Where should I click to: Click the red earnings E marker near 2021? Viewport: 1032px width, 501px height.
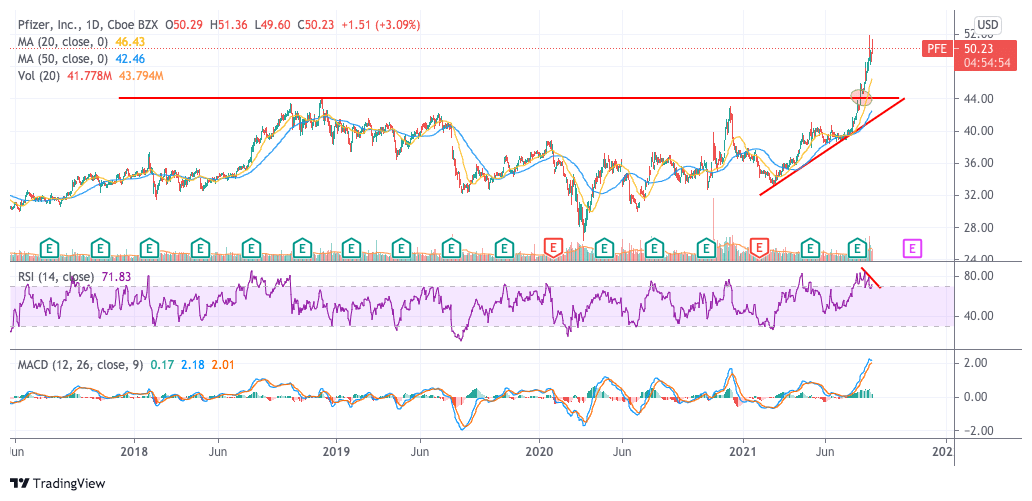point(760,248)
